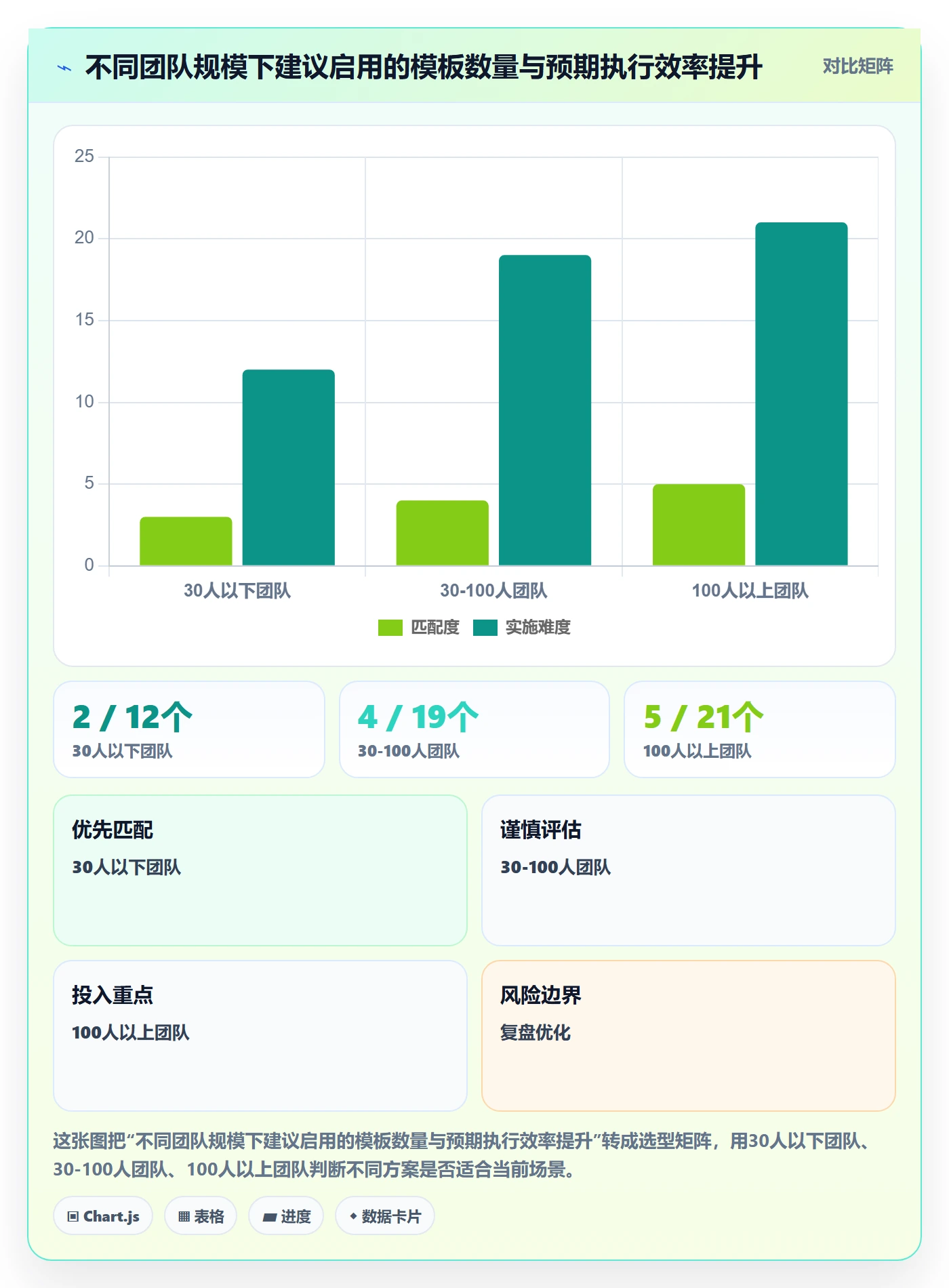Screen dimensions: 949x1288
Task: Open the 4 / 19个 stat card
Action: coord(474,729)
